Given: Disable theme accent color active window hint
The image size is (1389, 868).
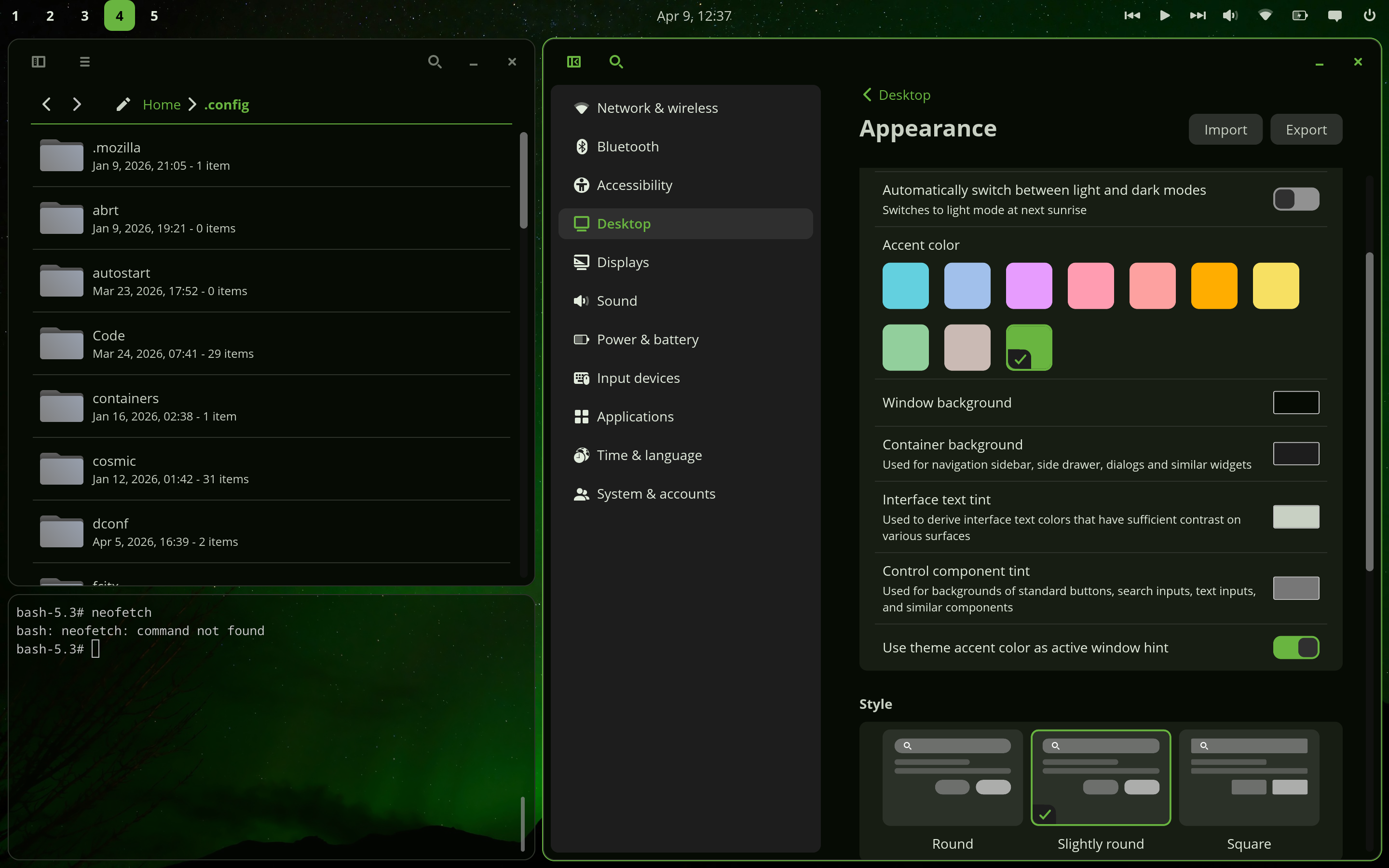Looking at the screenshot, I should pyautogui.click(x=1295, y=648).
